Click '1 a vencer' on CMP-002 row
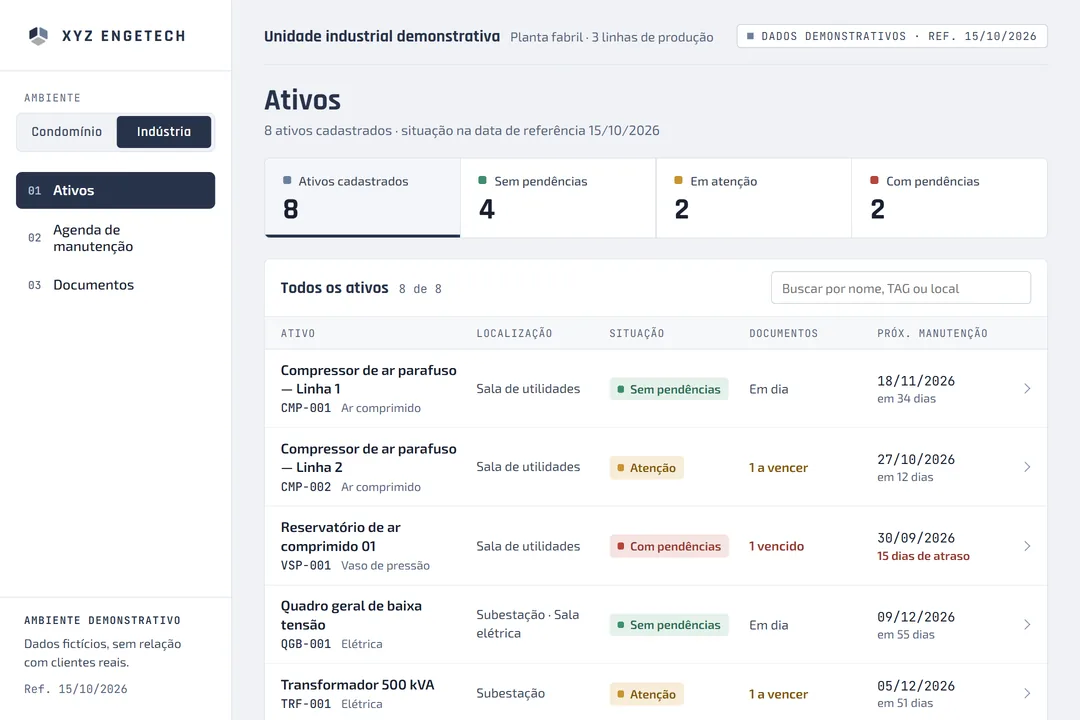This screenshot has width=1080, height=720. [778, 468]
